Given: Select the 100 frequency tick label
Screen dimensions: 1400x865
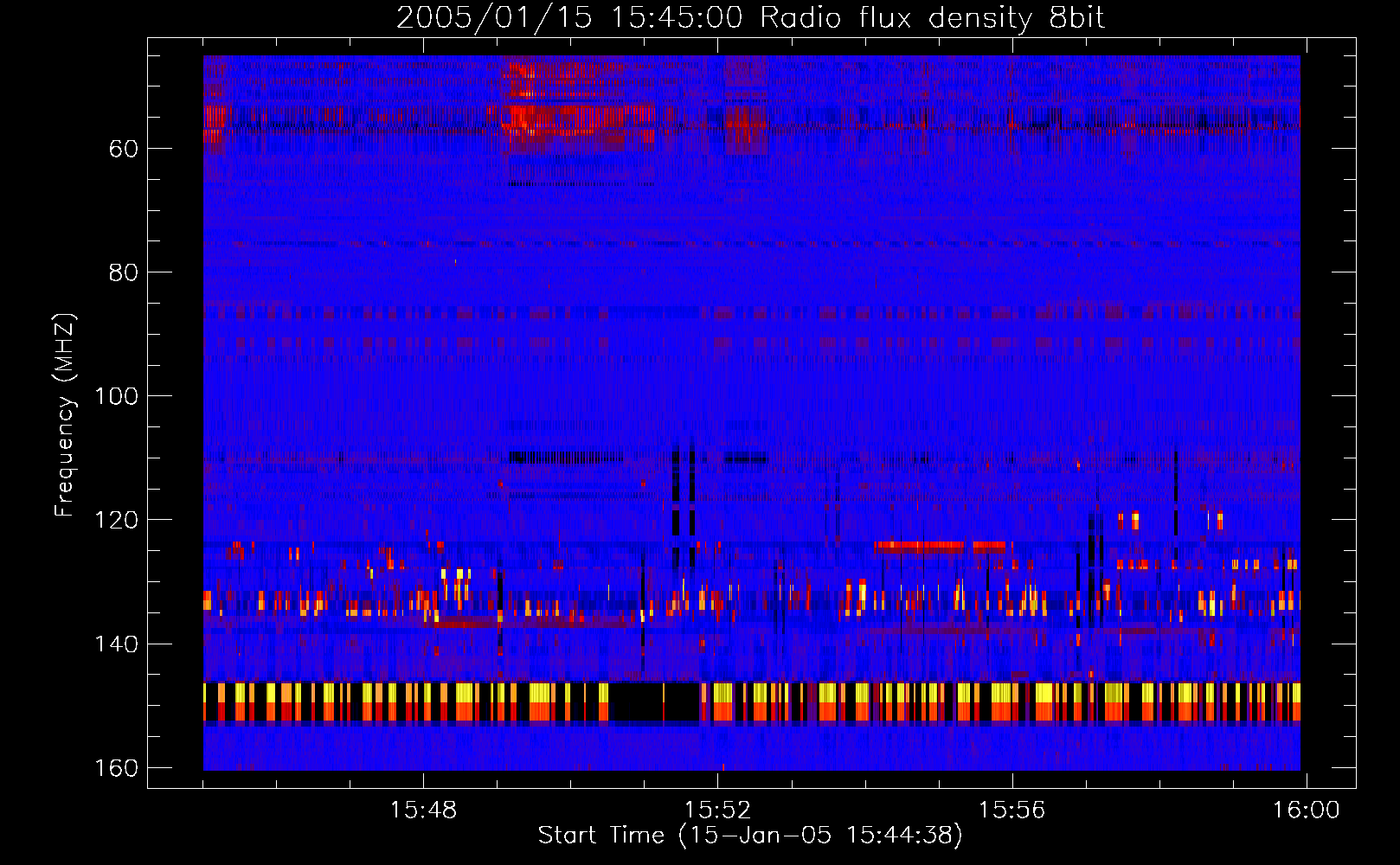Looking at the screenshot, I should (x=116, y=396).
